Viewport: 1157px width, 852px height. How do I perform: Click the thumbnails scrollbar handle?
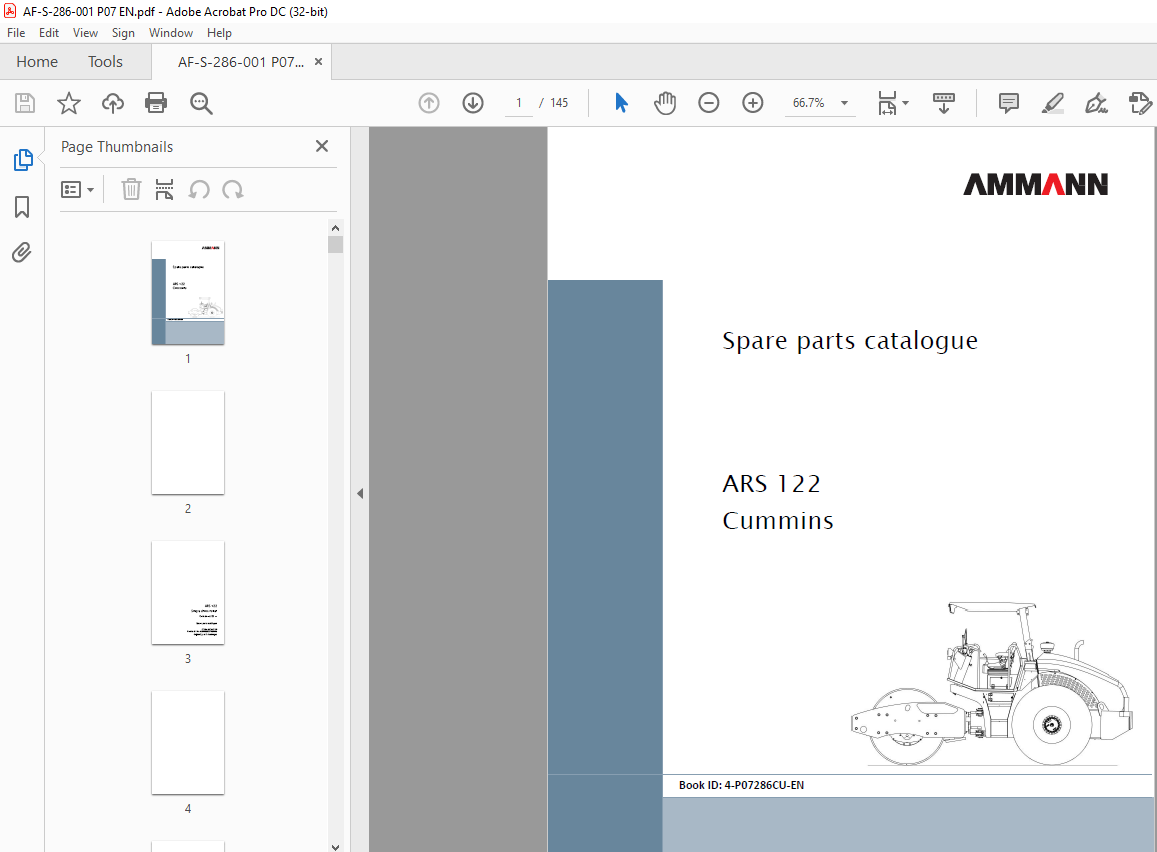click(x=336, y=244)
